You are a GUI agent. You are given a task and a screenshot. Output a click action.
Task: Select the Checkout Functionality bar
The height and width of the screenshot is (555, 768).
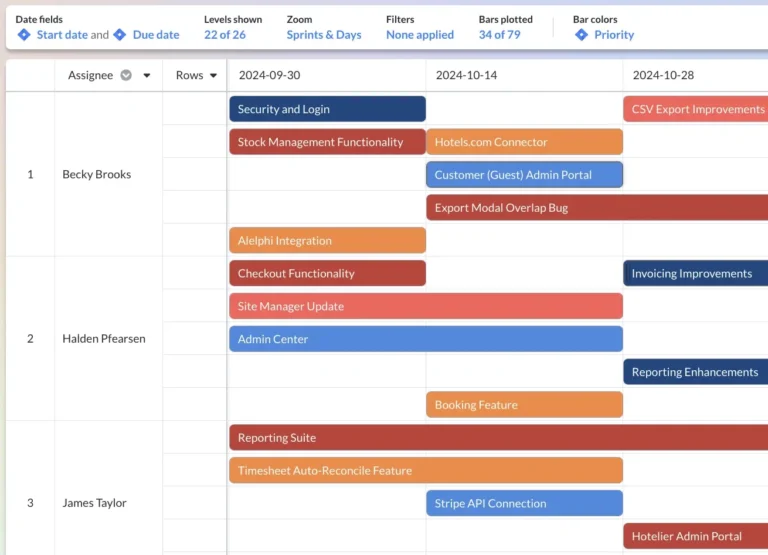click(x=327, y=273)
